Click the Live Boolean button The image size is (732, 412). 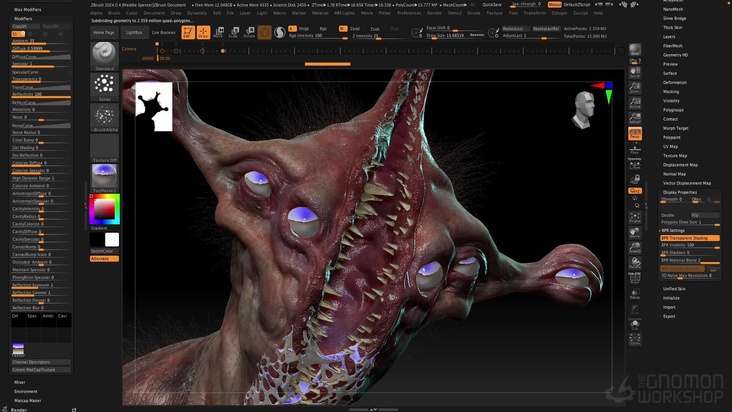click(164, 32)
